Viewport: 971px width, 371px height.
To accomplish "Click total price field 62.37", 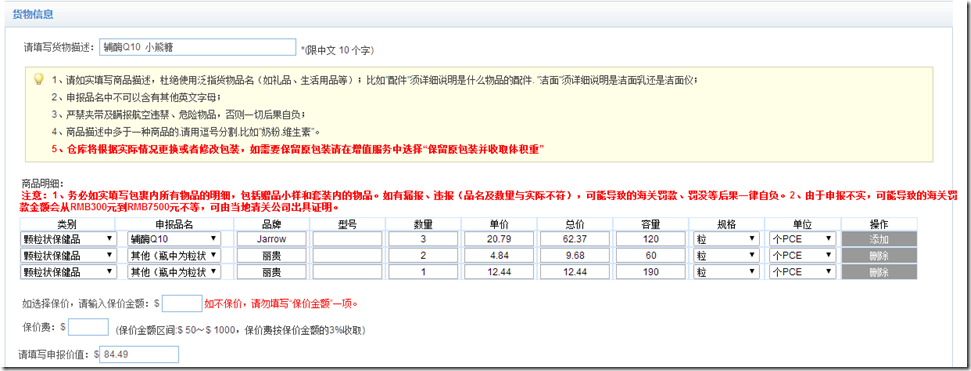I will 575,238.
